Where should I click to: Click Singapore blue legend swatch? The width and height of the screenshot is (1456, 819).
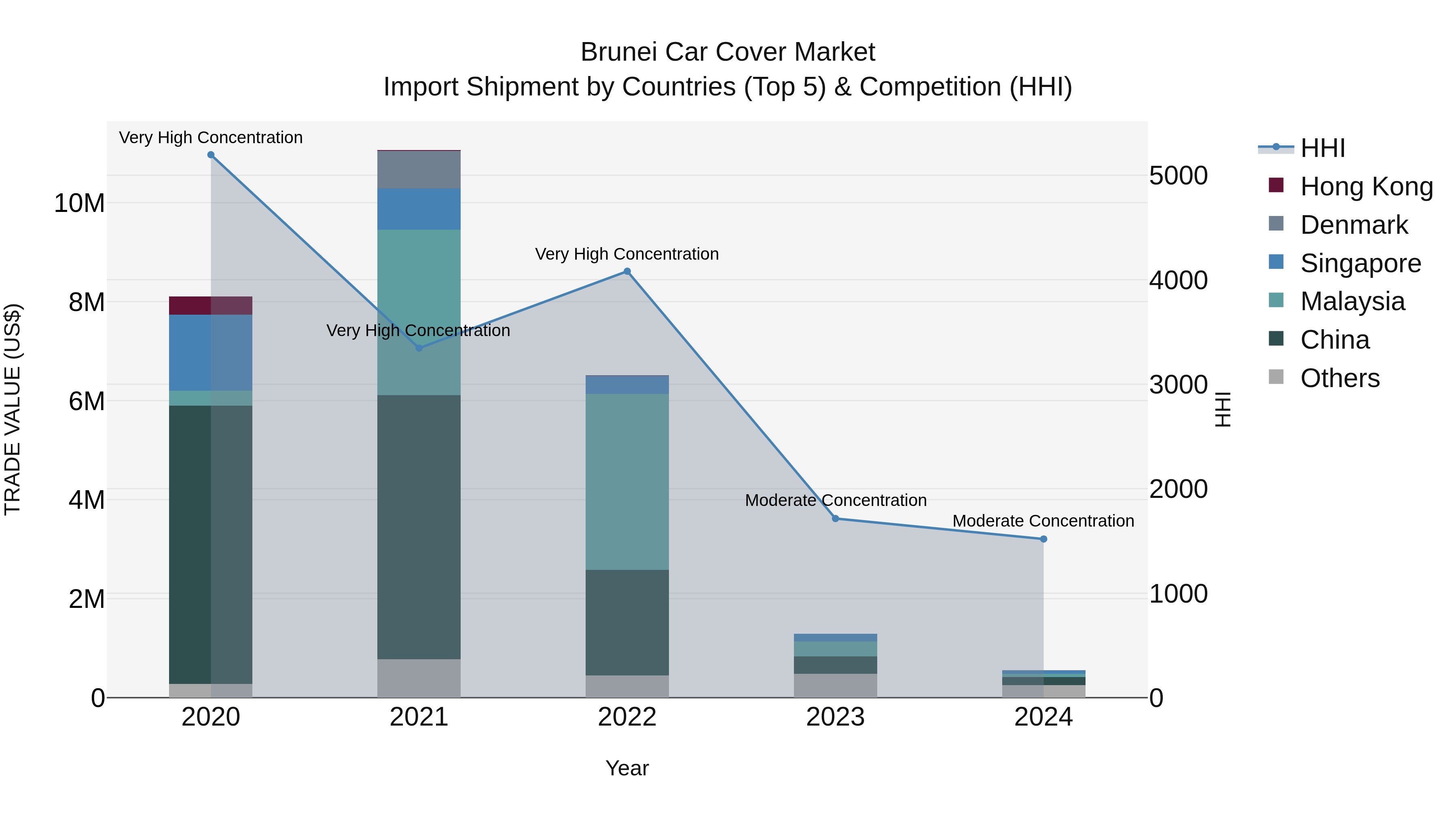(1276, 262)
